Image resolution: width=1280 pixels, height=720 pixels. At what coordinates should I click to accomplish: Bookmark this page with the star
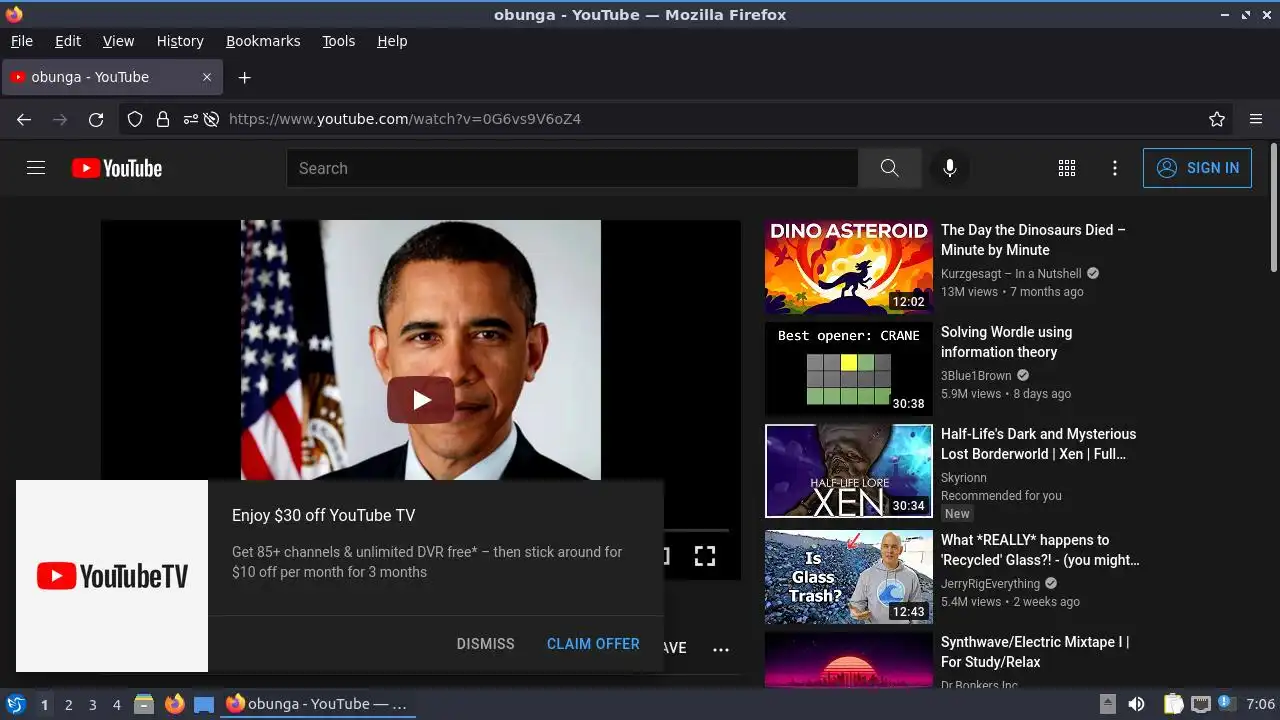point(1217,119)
